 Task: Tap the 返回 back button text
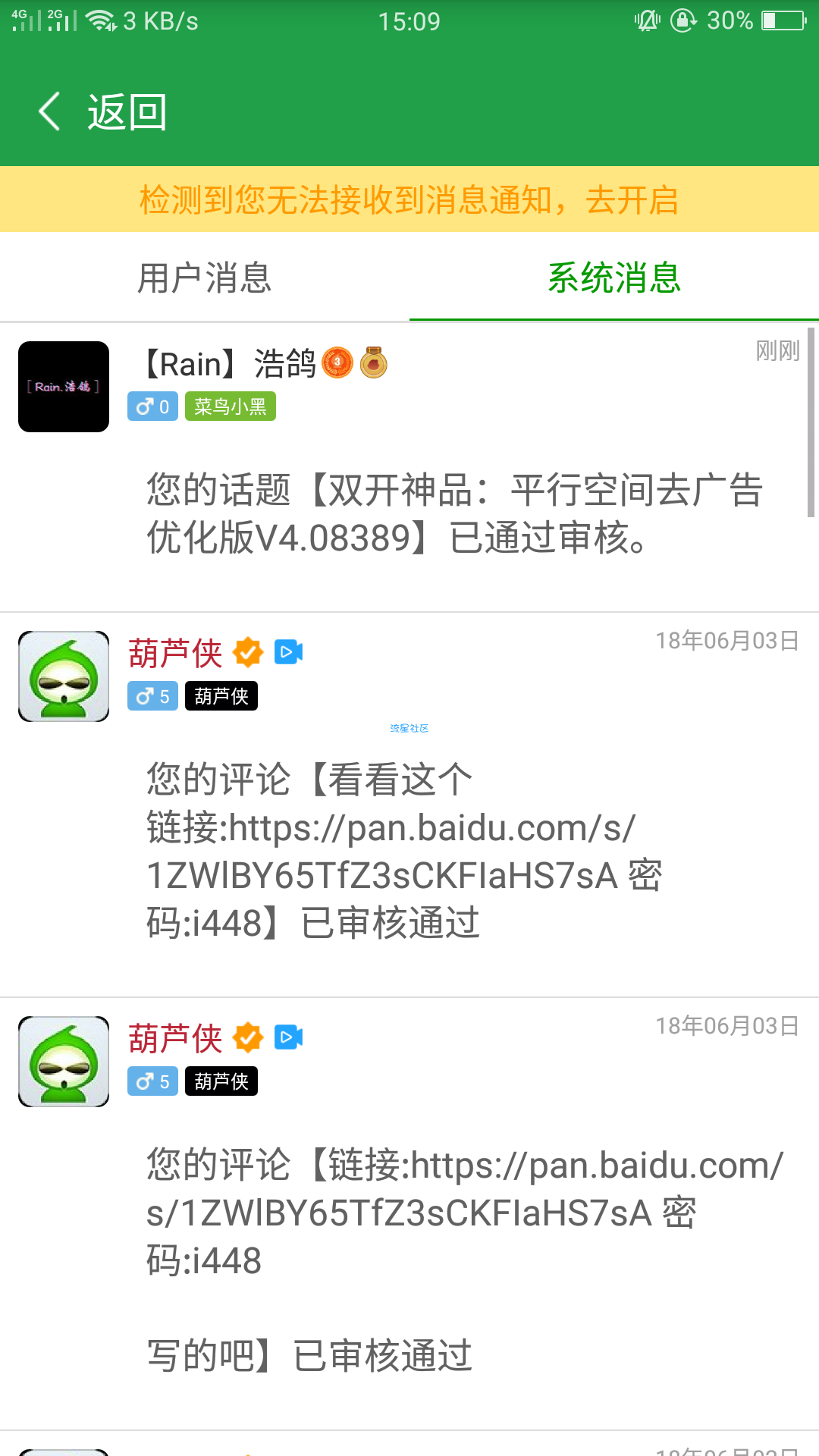coord(127,112)
